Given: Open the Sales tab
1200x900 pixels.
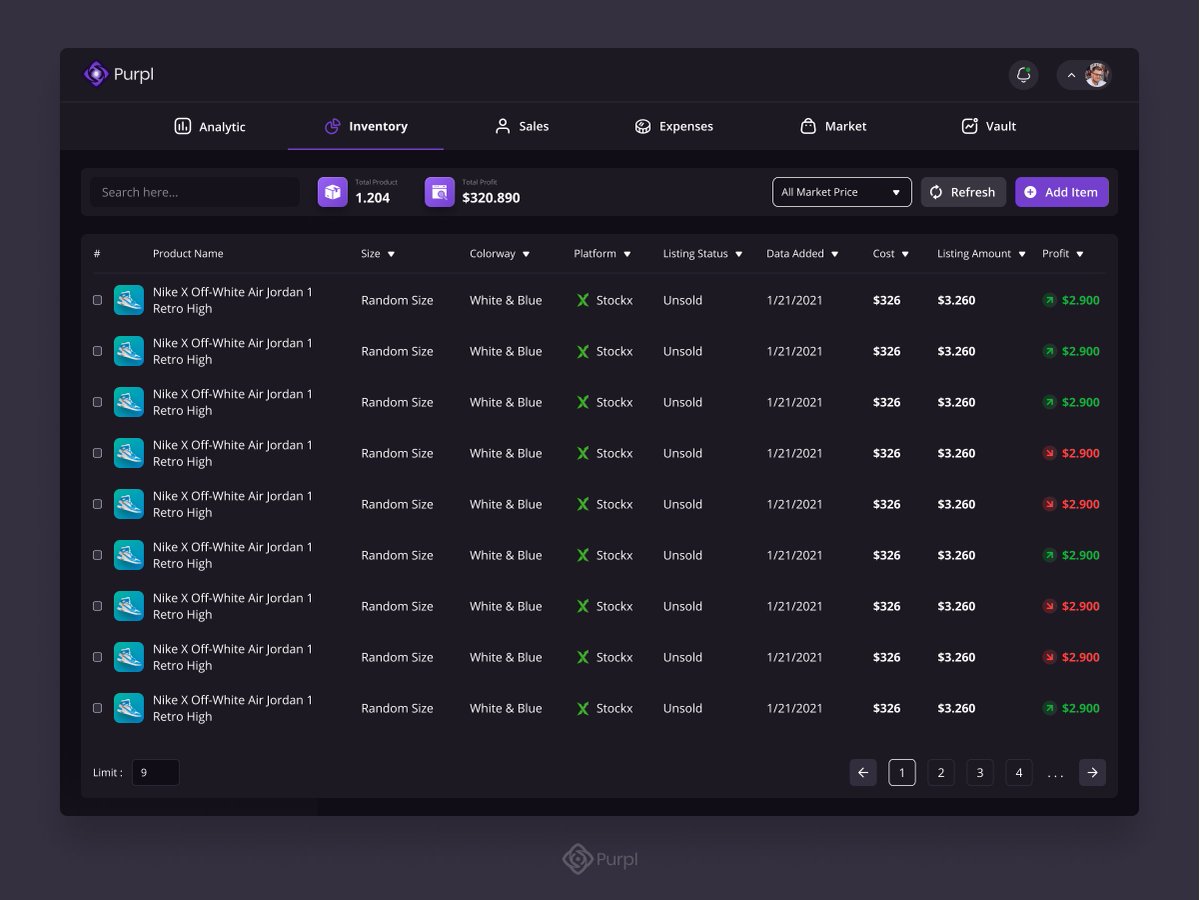Looking at the screenshot, I should point(522,126).
